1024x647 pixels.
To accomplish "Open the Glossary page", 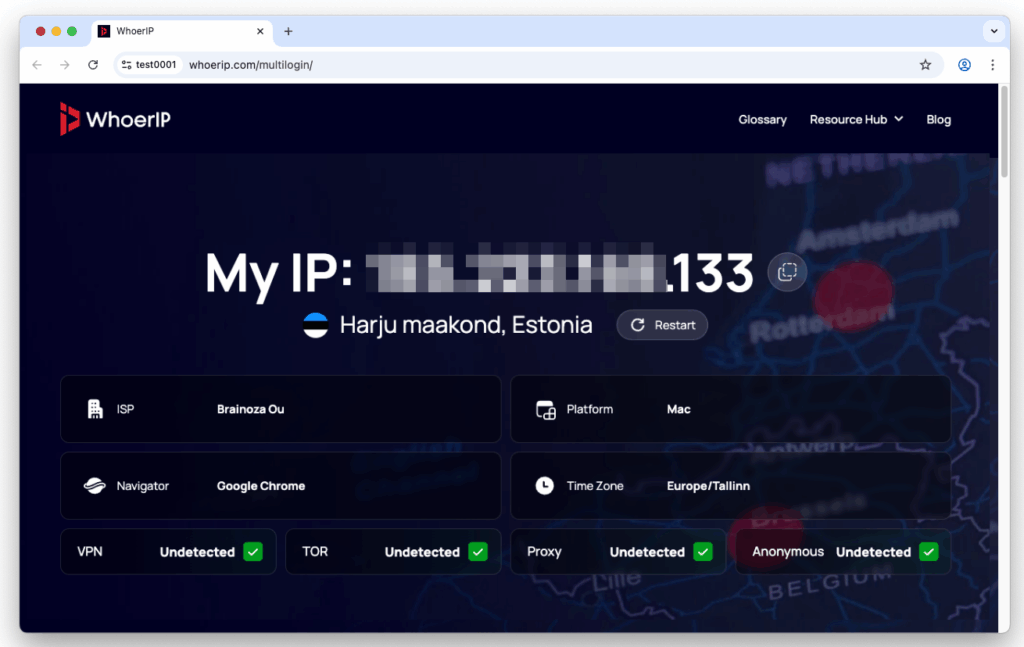I will tap(762, 119).
